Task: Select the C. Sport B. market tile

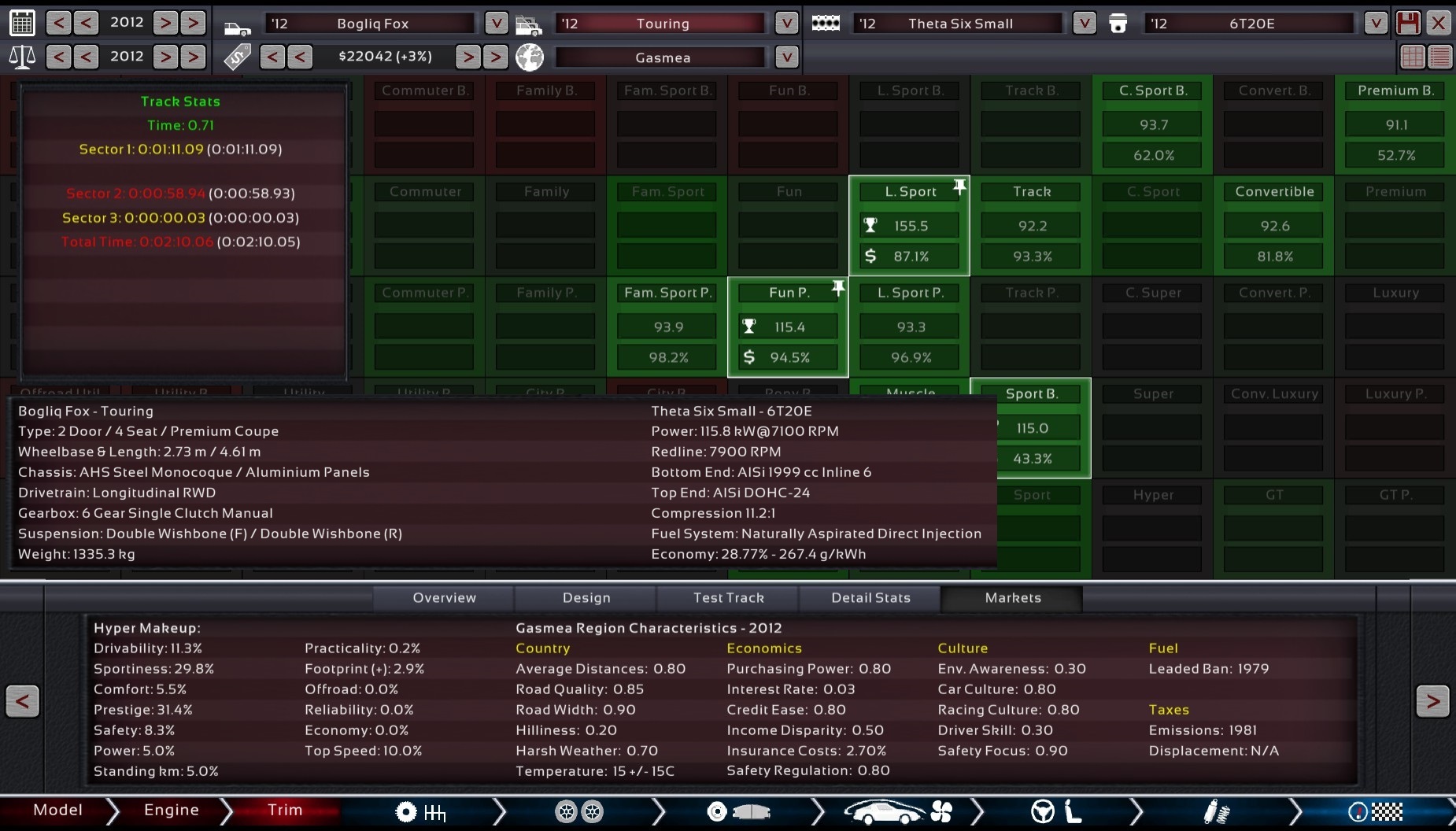Action: click(1153, 124)
